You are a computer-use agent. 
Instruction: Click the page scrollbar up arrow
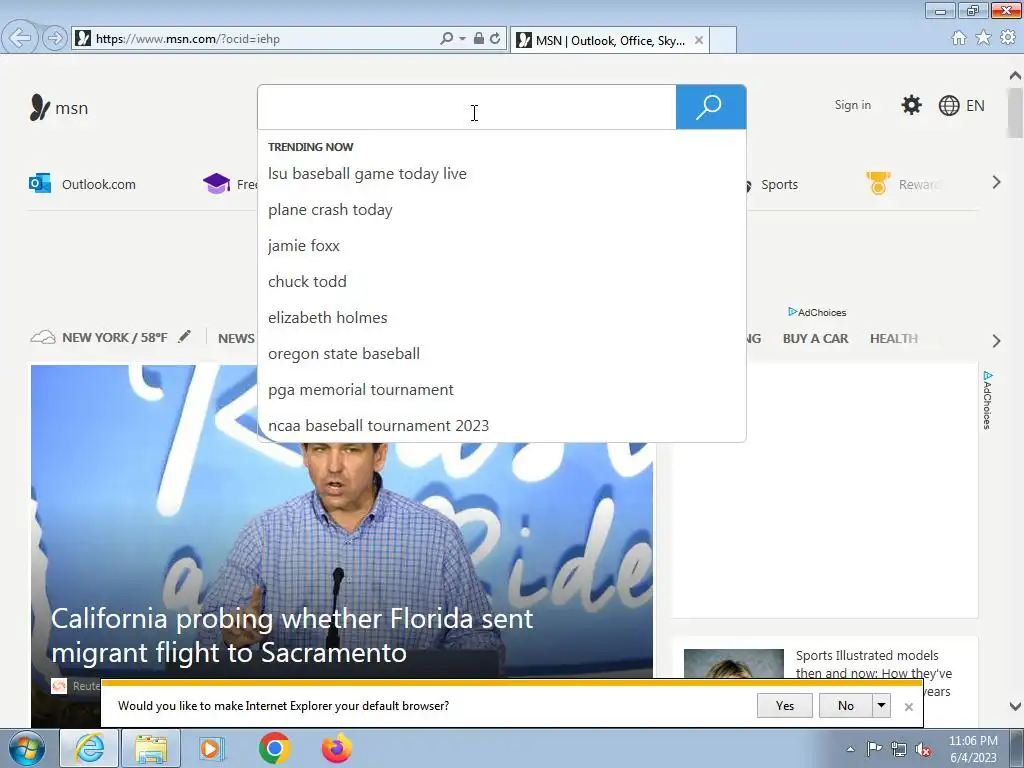(1015, 76)
